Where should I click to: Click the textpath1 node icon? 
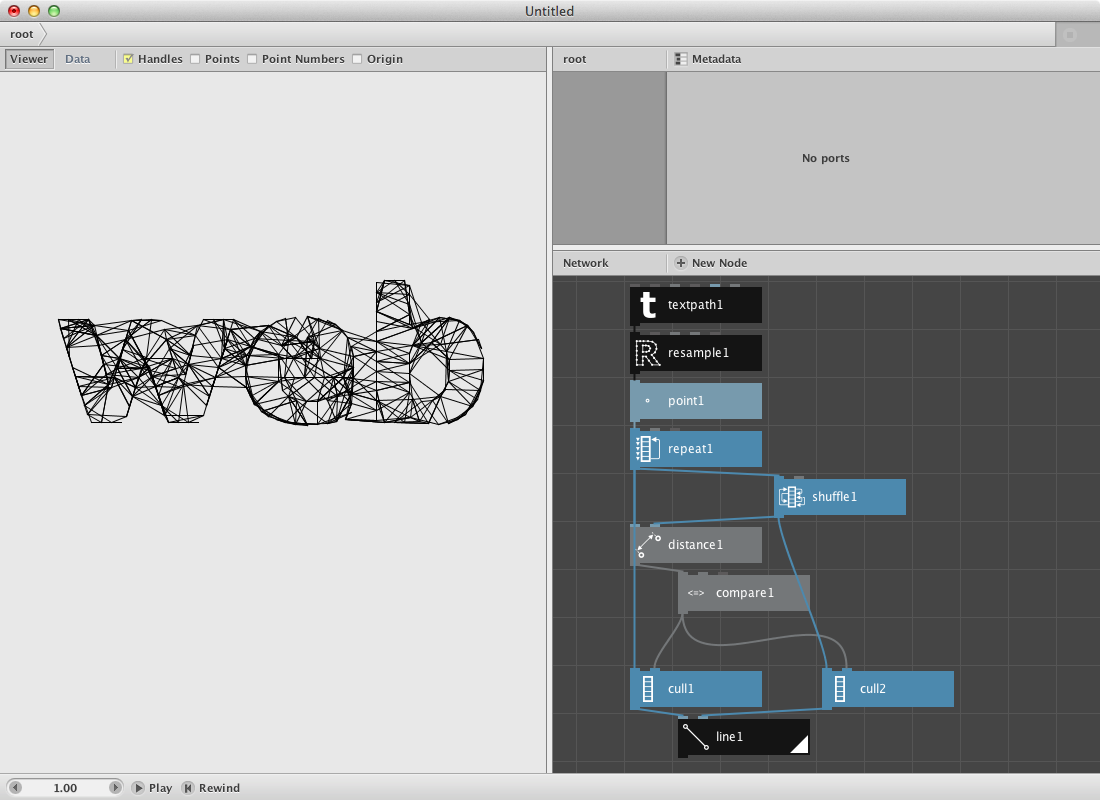pyautogui.click(x=648, y=305)
